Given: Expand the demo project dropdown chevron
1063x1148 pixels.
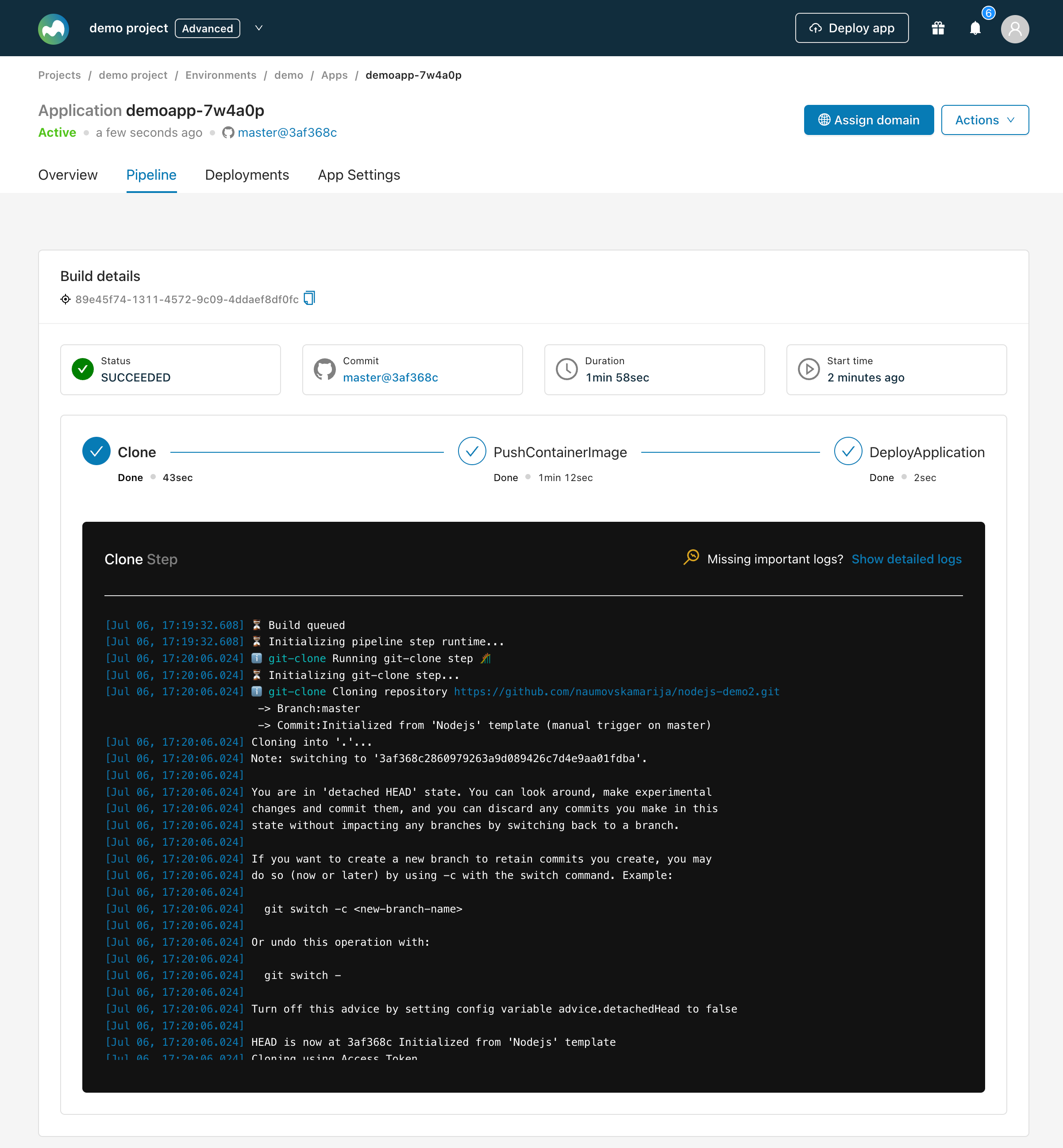Looking at the screenshot, I should (259, 28).
